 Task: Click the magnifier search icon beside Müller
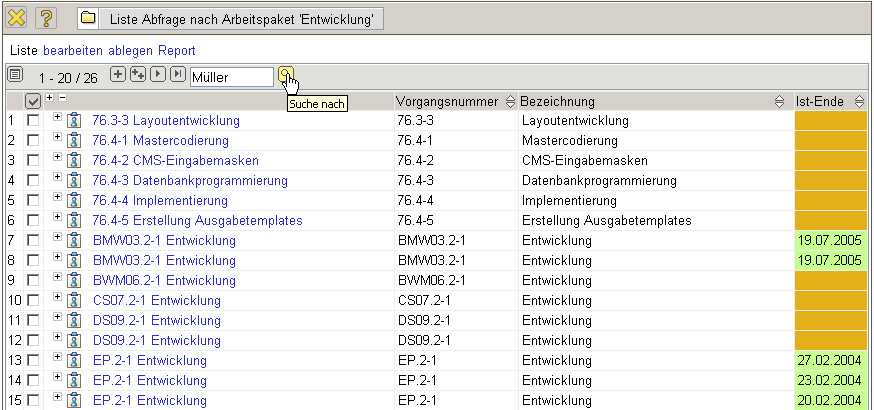pyautogui.click(x=285, y=76)
